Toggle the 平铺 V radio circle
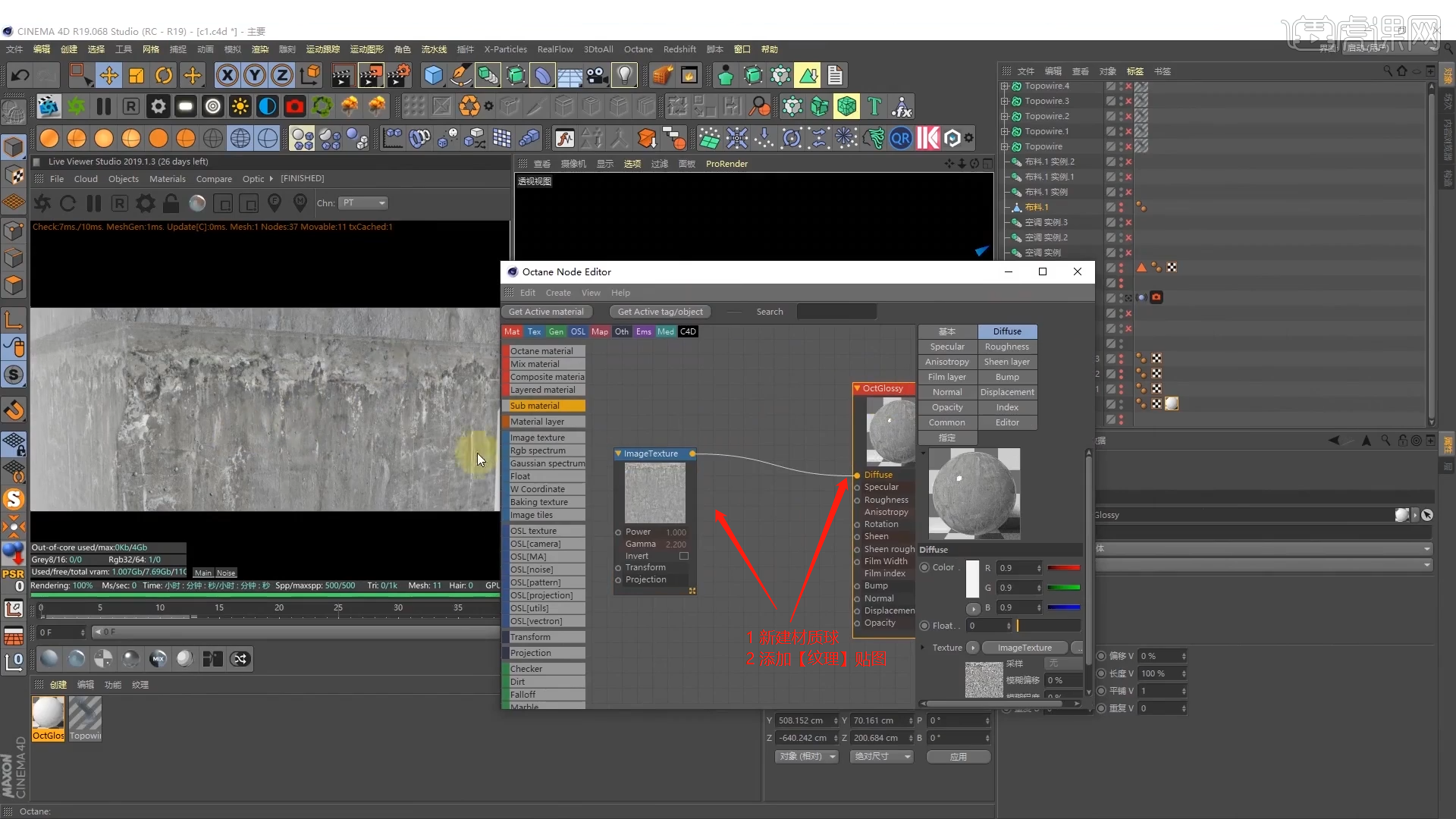 (x=1101, y=691)
